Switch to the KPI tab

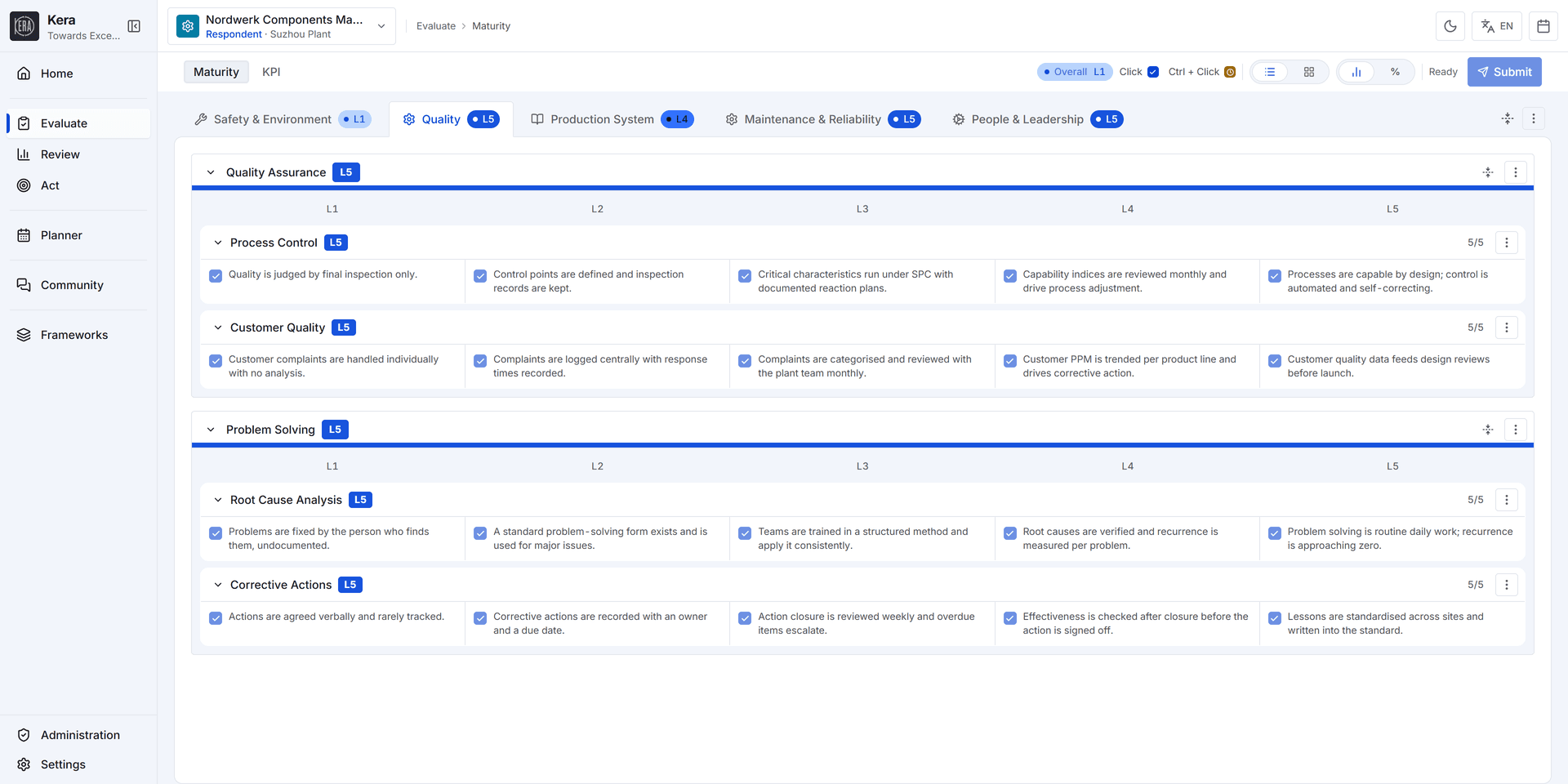(271, 72)
